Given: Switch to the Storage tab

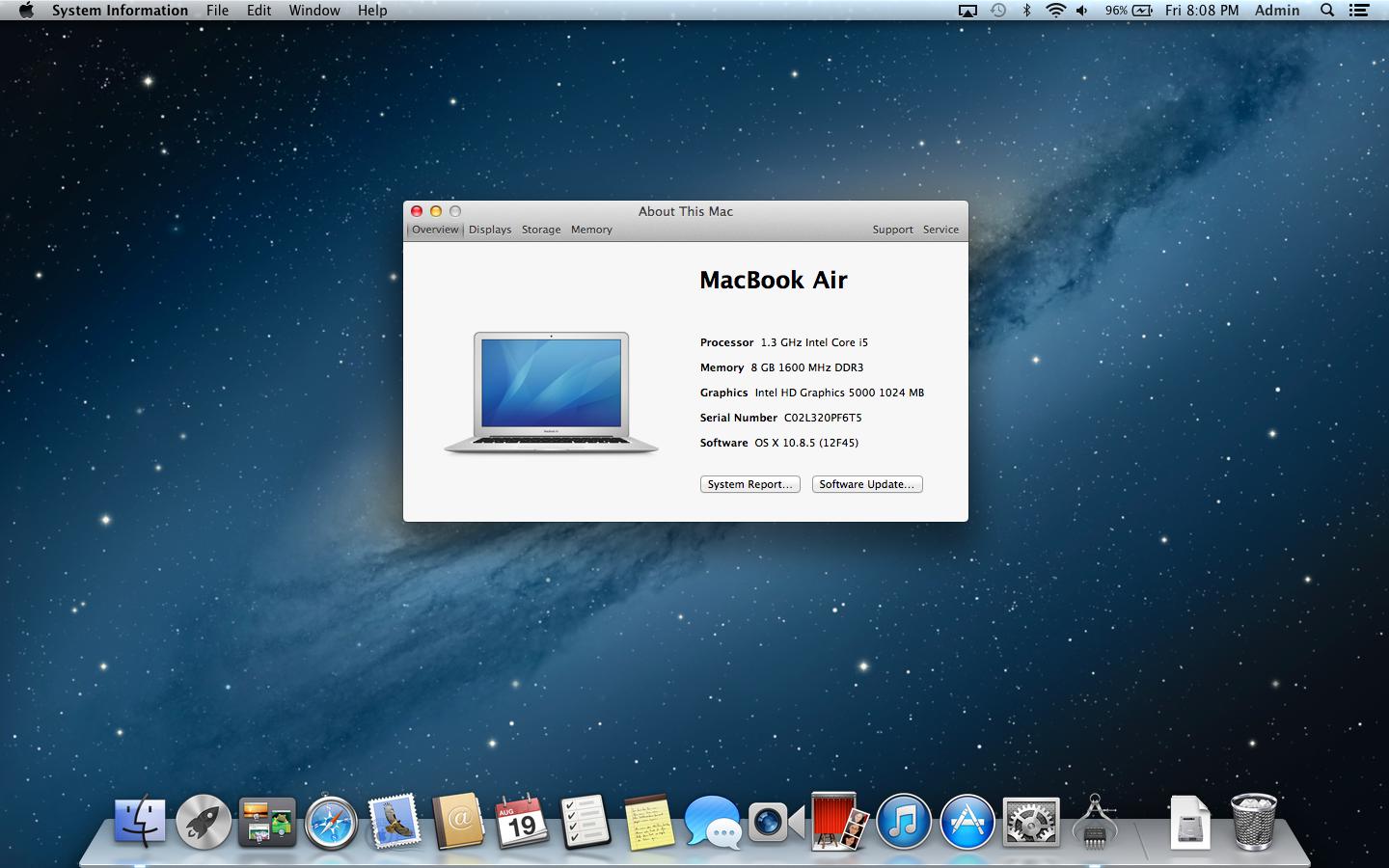Looking at the screenshot, I should pos(541,230).
